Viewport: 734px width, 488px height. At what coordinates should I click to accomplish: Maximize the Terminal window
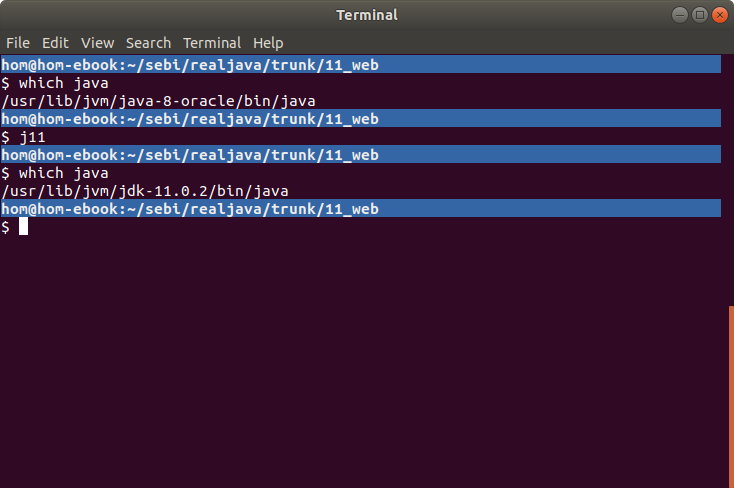tap(700, 15)
